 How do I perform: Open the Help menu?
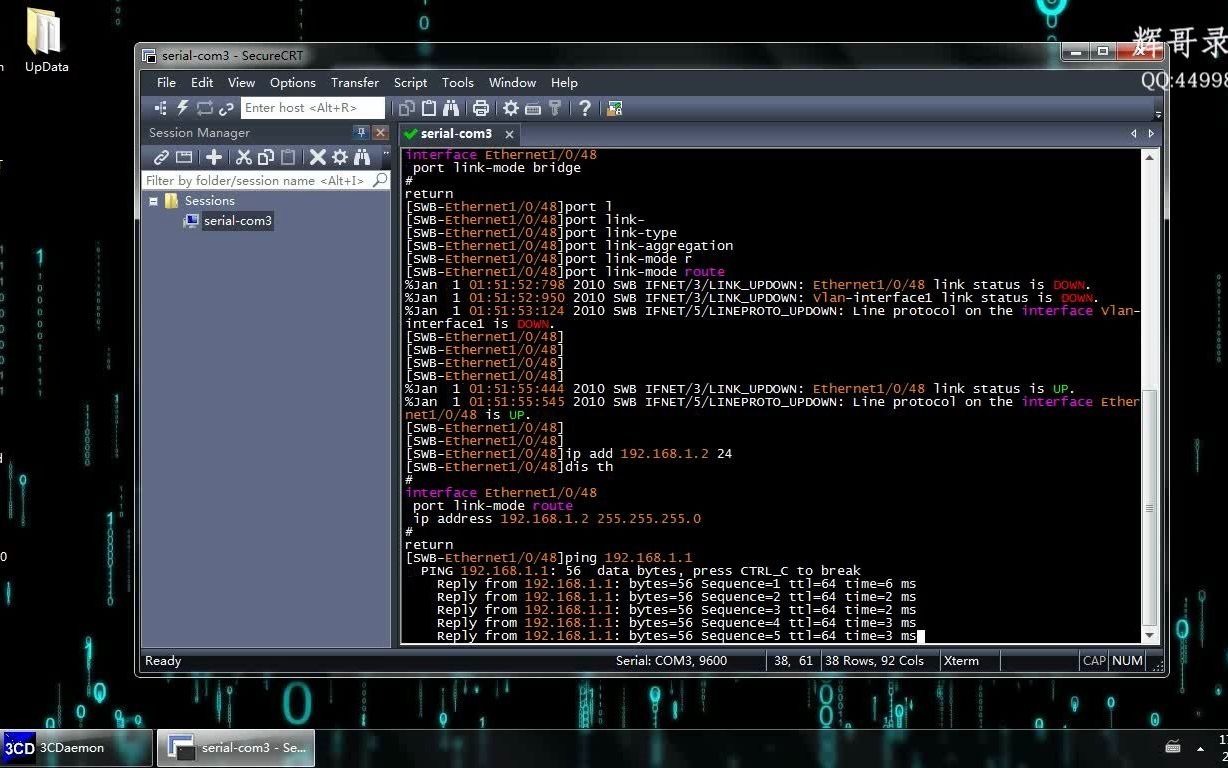[x=564, y=83]
